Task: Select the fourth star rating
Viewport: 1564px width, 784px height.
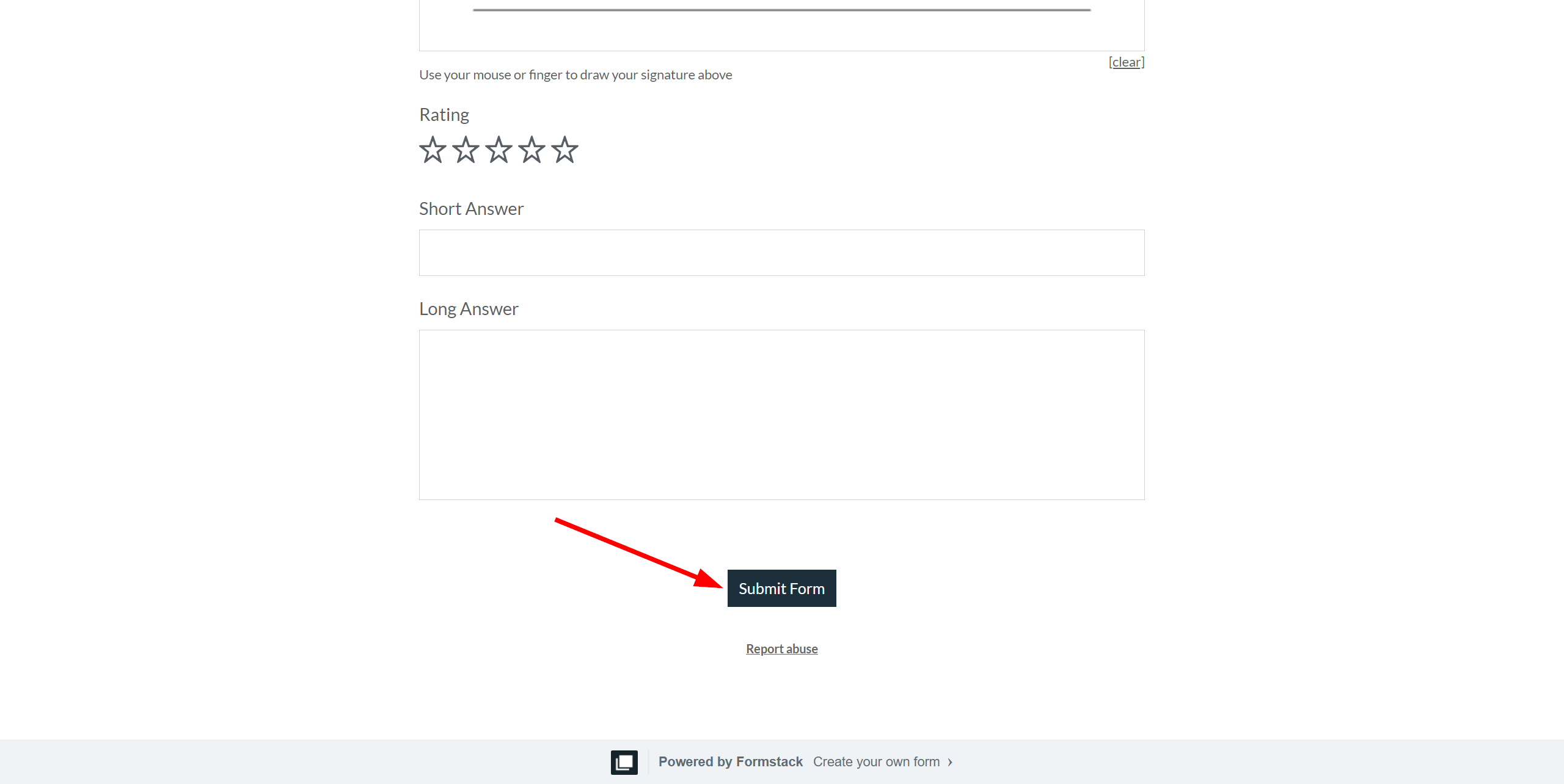Action: [530, 149]
